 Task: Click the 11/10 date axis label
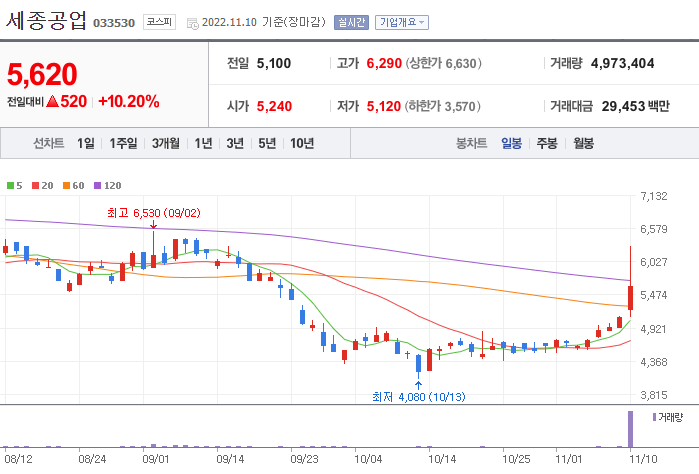(x=643, y=459)
